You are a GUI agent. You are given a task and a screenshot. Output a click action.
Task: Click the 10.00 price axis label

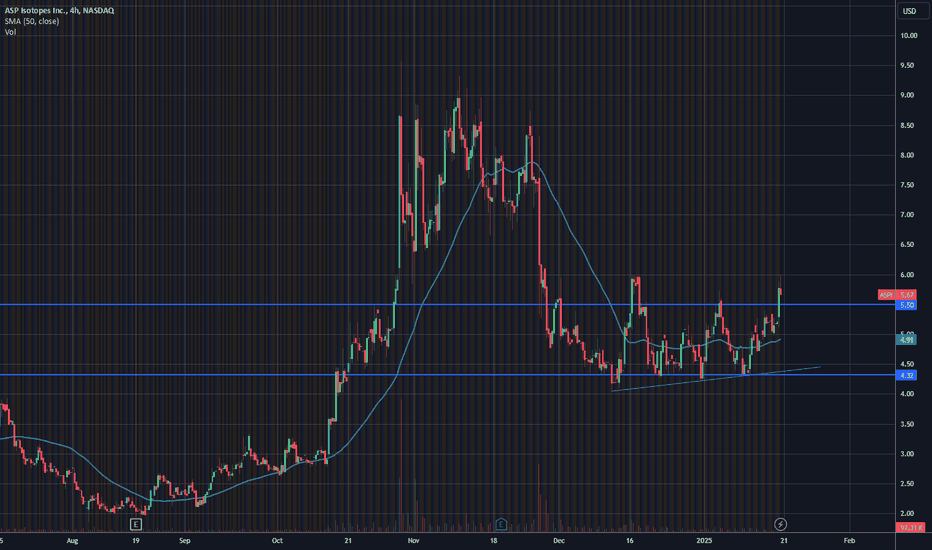(908, 36)
